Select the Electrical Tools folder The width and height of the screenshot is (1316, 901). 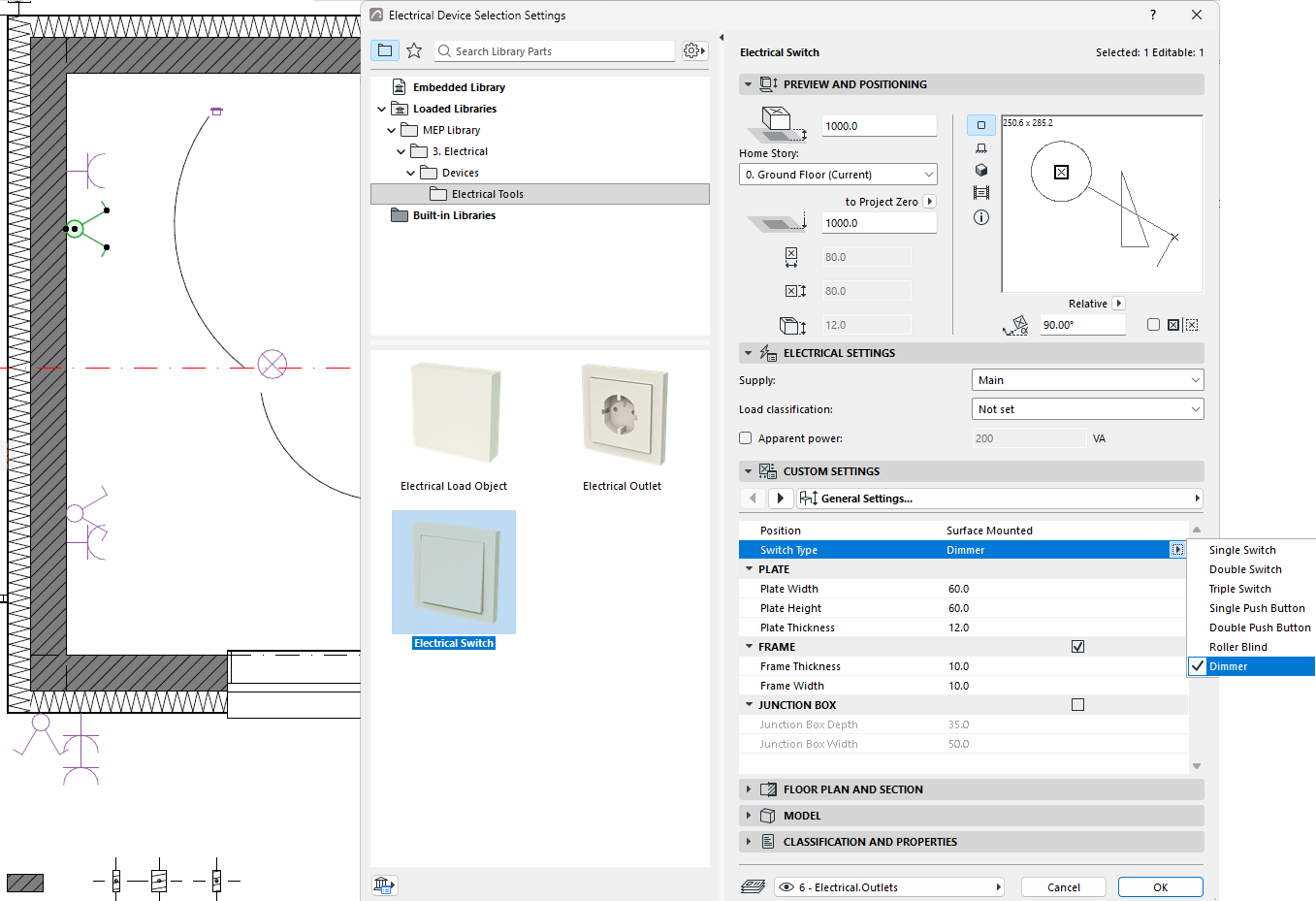(540, 194)
